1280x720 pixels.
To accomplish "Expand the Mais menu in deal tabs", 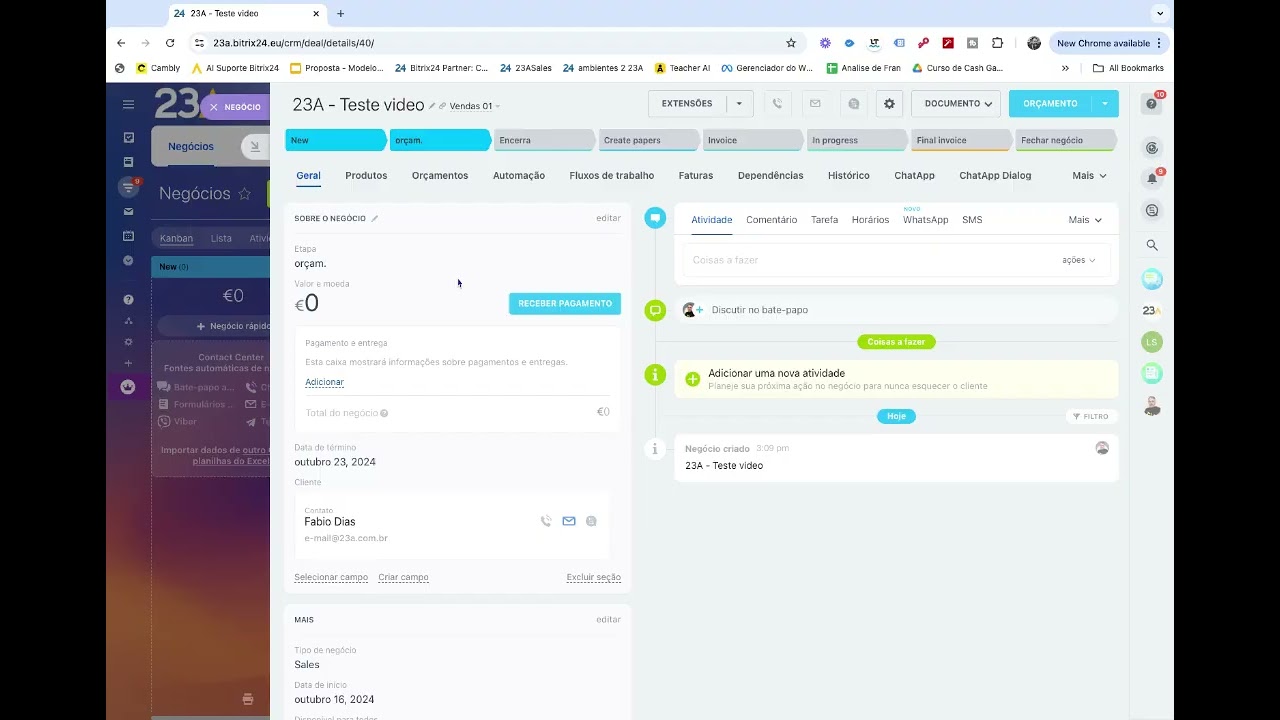I will pos(1089,175).
